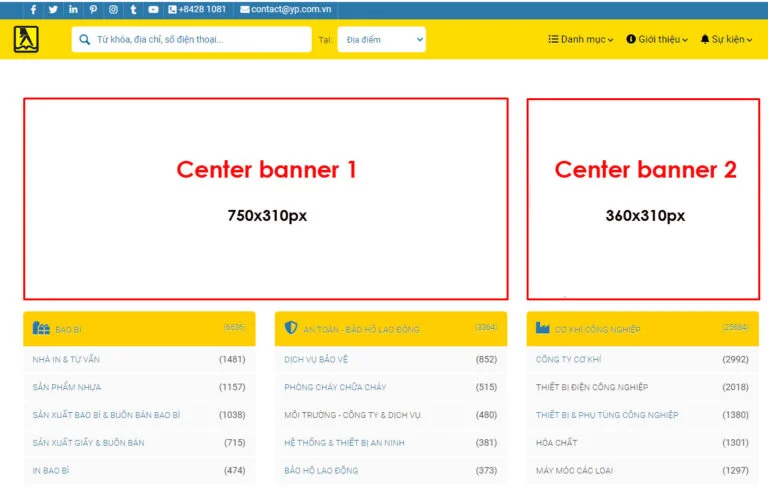768x489 pixels.
Task: Open the LinkedIn social icon
Action: coord(73,9)
